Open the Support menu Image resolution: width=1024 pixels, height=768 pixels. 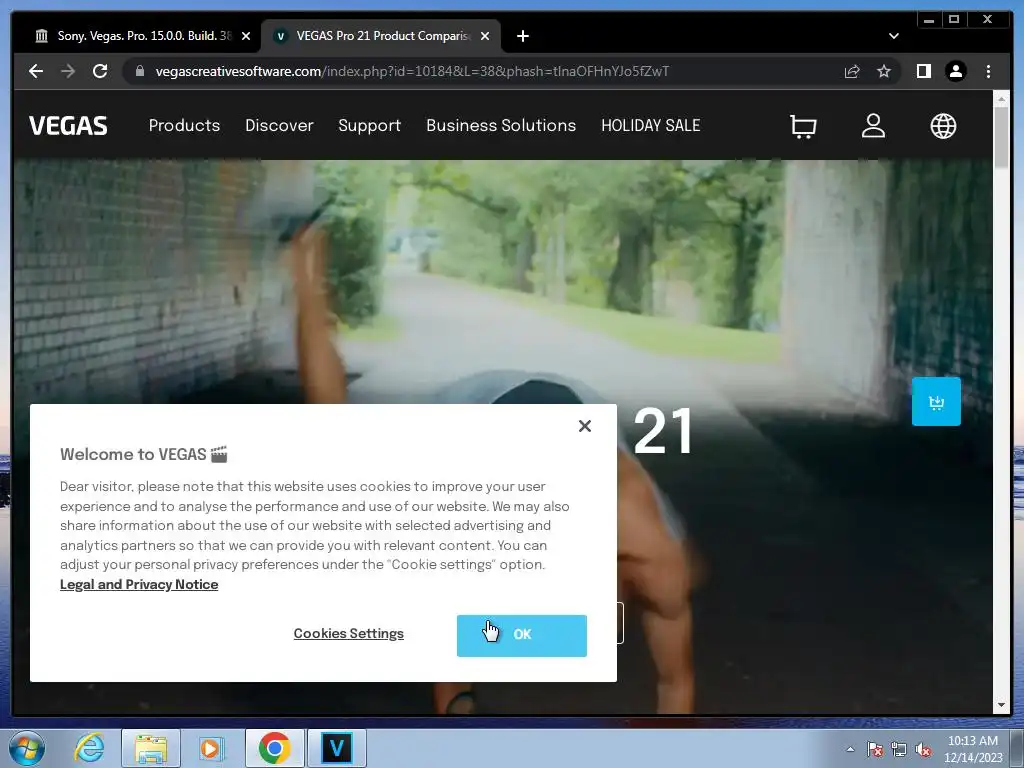[x=370, y=125]
